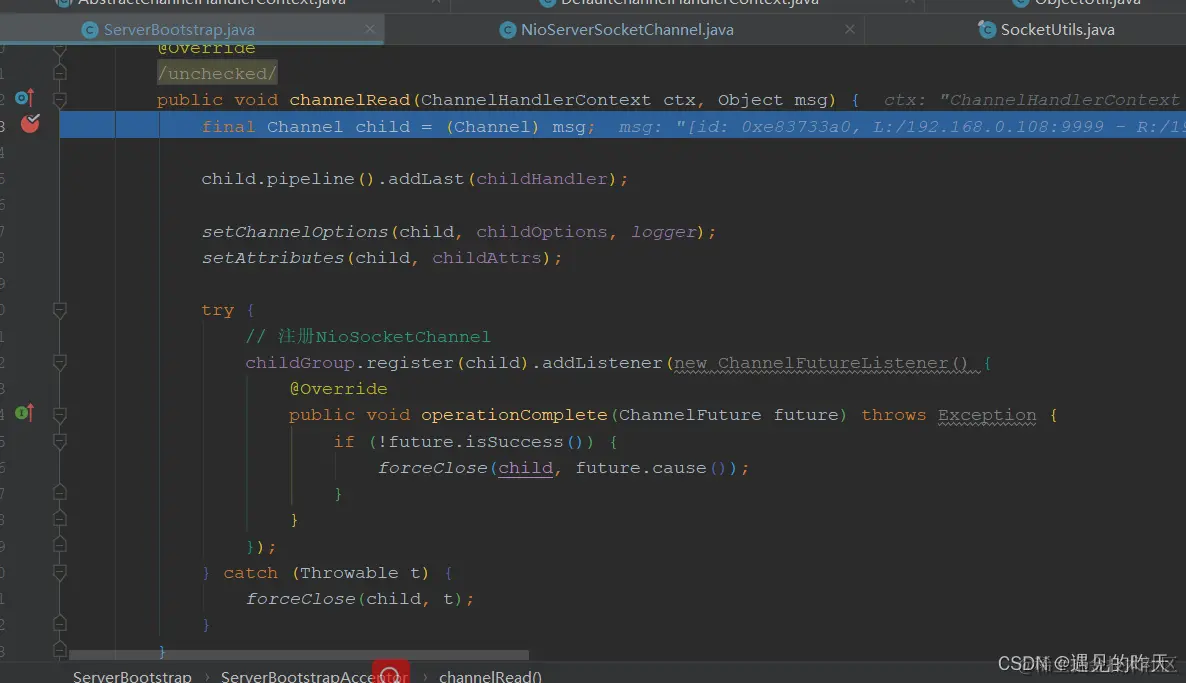Click 'new ChannelFutureListener()' in the addListener call
The height and width of the screenshot is (683, 1186).
point(821,363)
